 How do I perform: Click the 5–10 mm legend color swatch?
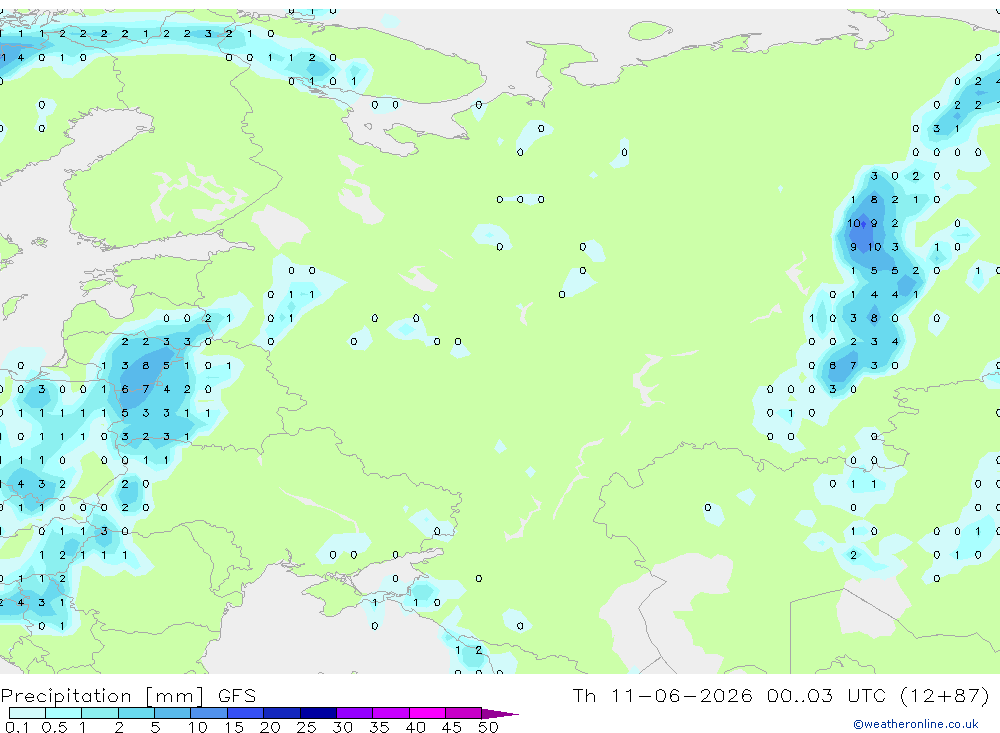tap(173, 713)
